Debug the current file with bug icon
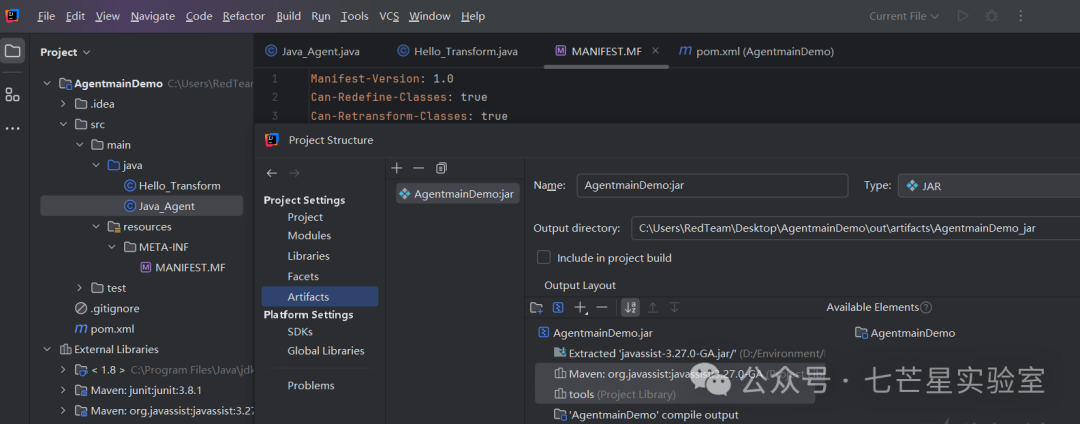 pos(992,16)
